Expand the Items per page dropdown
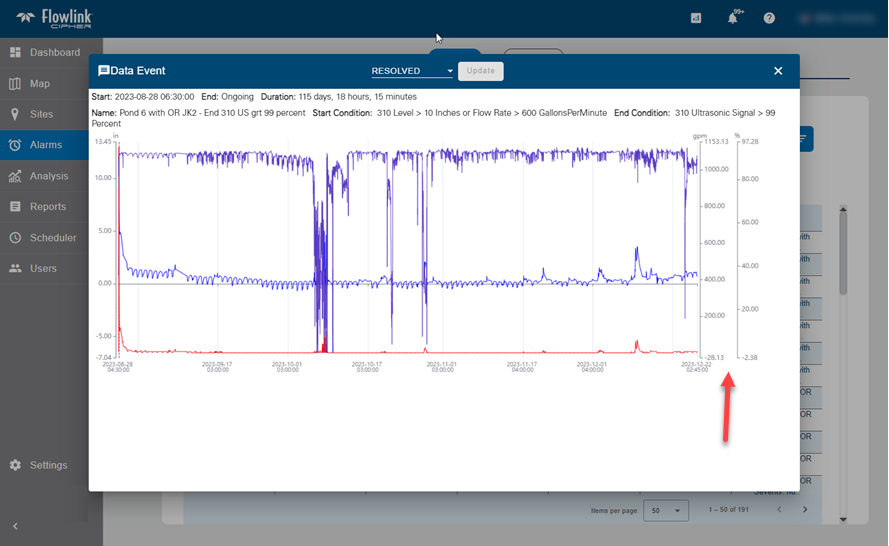Screen dimensions: 889x546 tap(666, 510)
